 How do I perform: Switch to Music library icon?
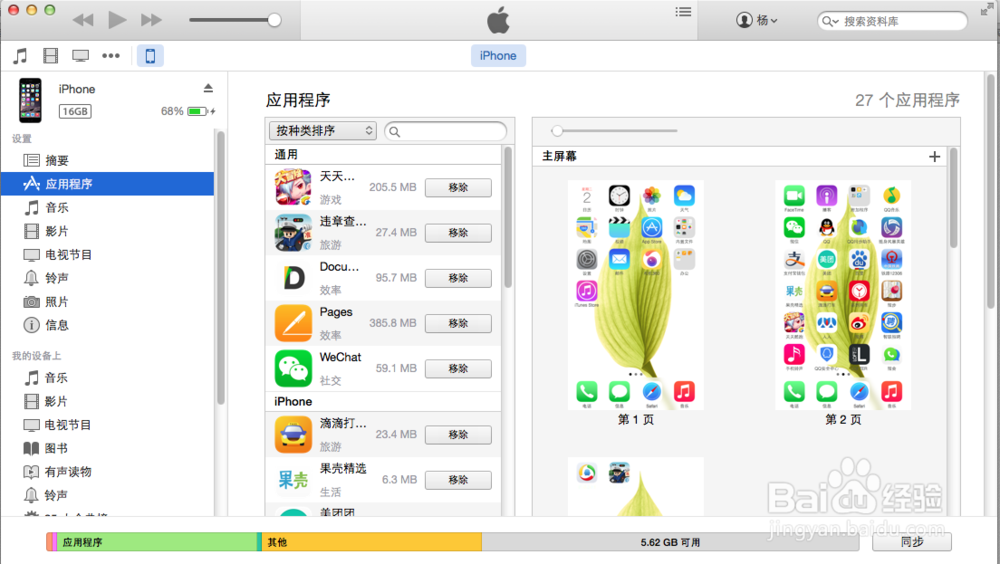click(x=20, y=56)
